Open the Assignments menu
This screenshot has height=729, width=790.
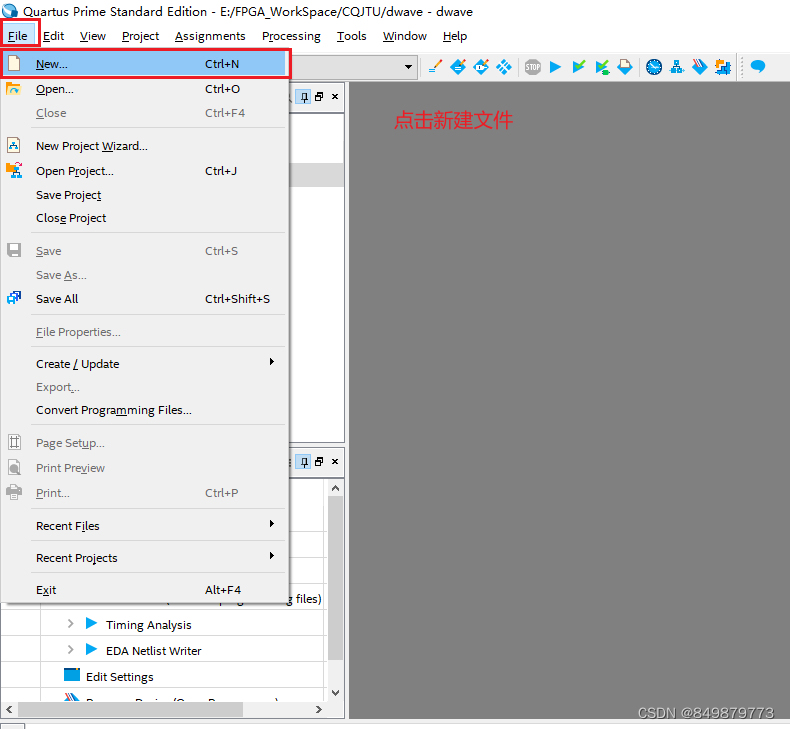pos(210,36)
